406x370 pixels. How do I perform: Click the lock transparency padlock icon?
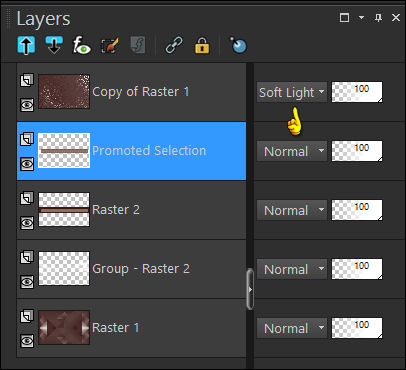pos(202,45)
